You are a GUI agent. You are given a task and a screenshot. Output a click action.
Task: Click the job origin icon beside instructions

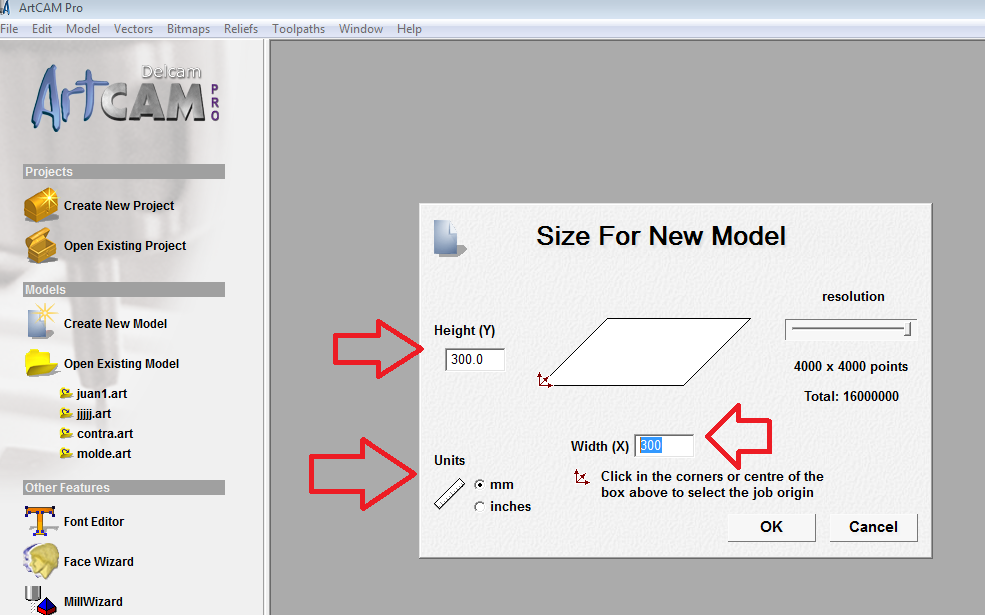coord(582,477)
